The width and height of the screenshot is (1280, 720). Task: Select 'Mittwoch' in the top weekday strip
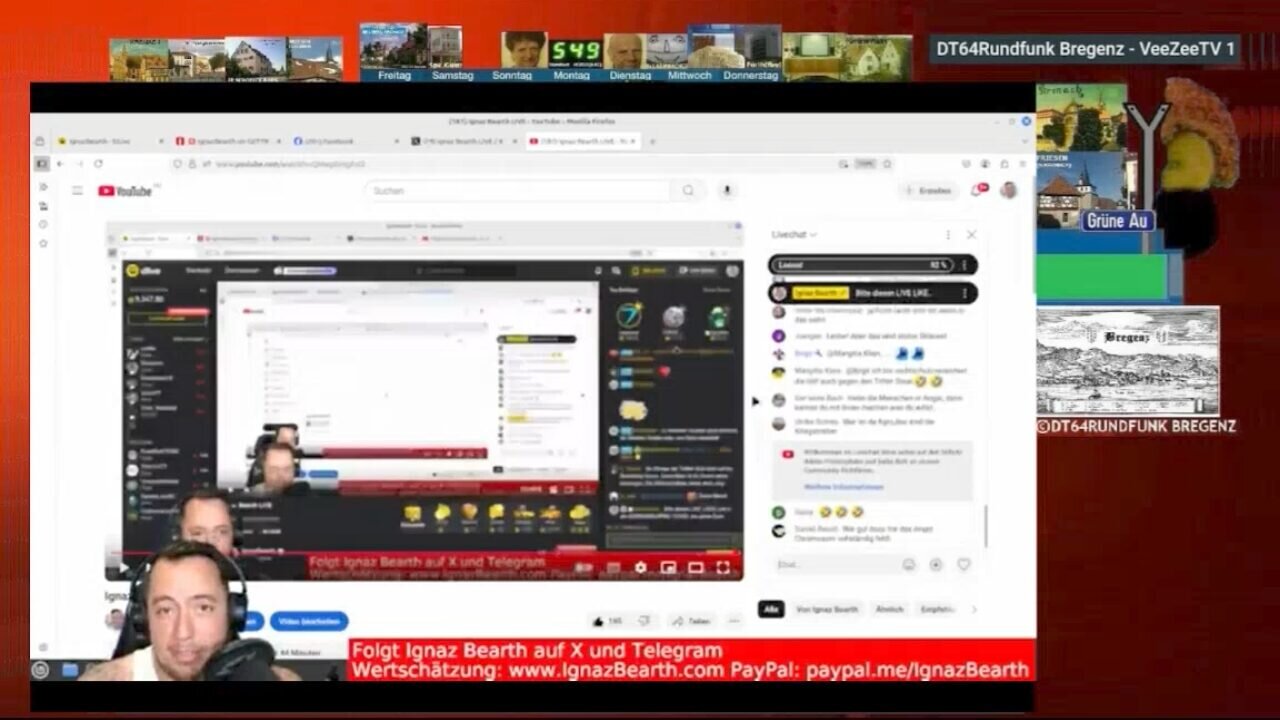coord(689,75)
